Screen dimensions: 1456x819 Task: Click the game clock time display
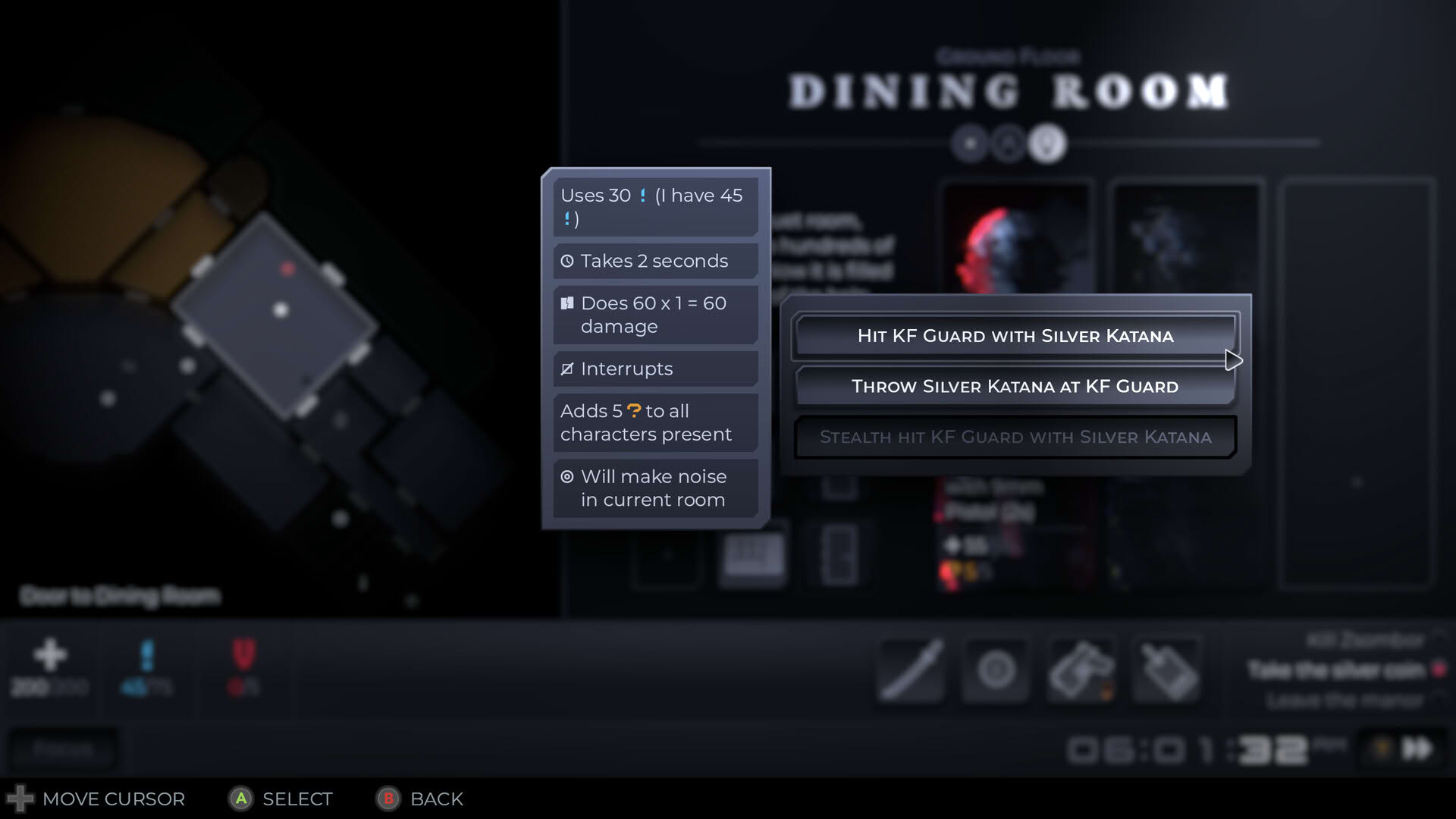1188,751
